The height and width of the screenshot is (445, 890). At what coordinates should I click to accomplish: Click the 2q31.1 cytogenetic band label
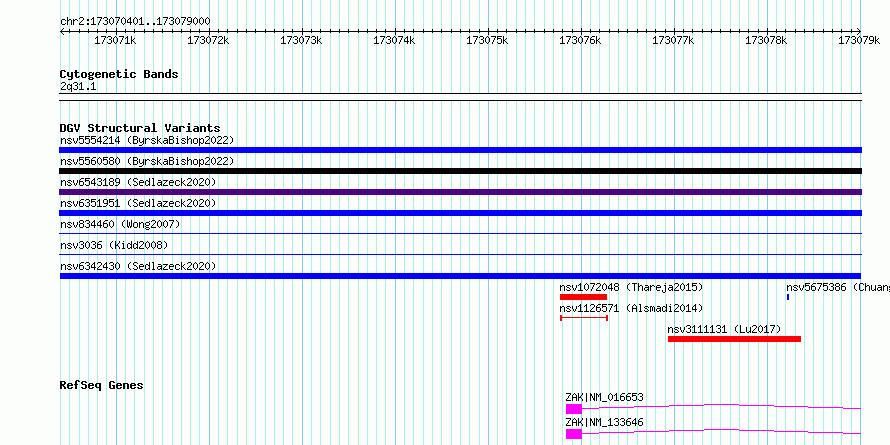[78, 87]
